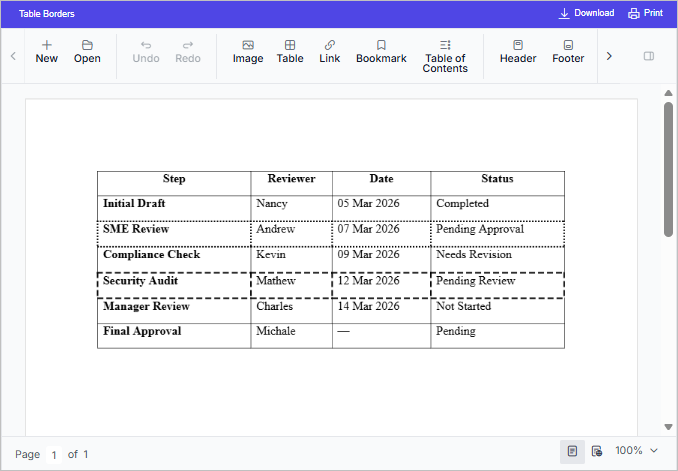Switch to web layout view icon
Screen dimensions: 678x471
[597, 451]
